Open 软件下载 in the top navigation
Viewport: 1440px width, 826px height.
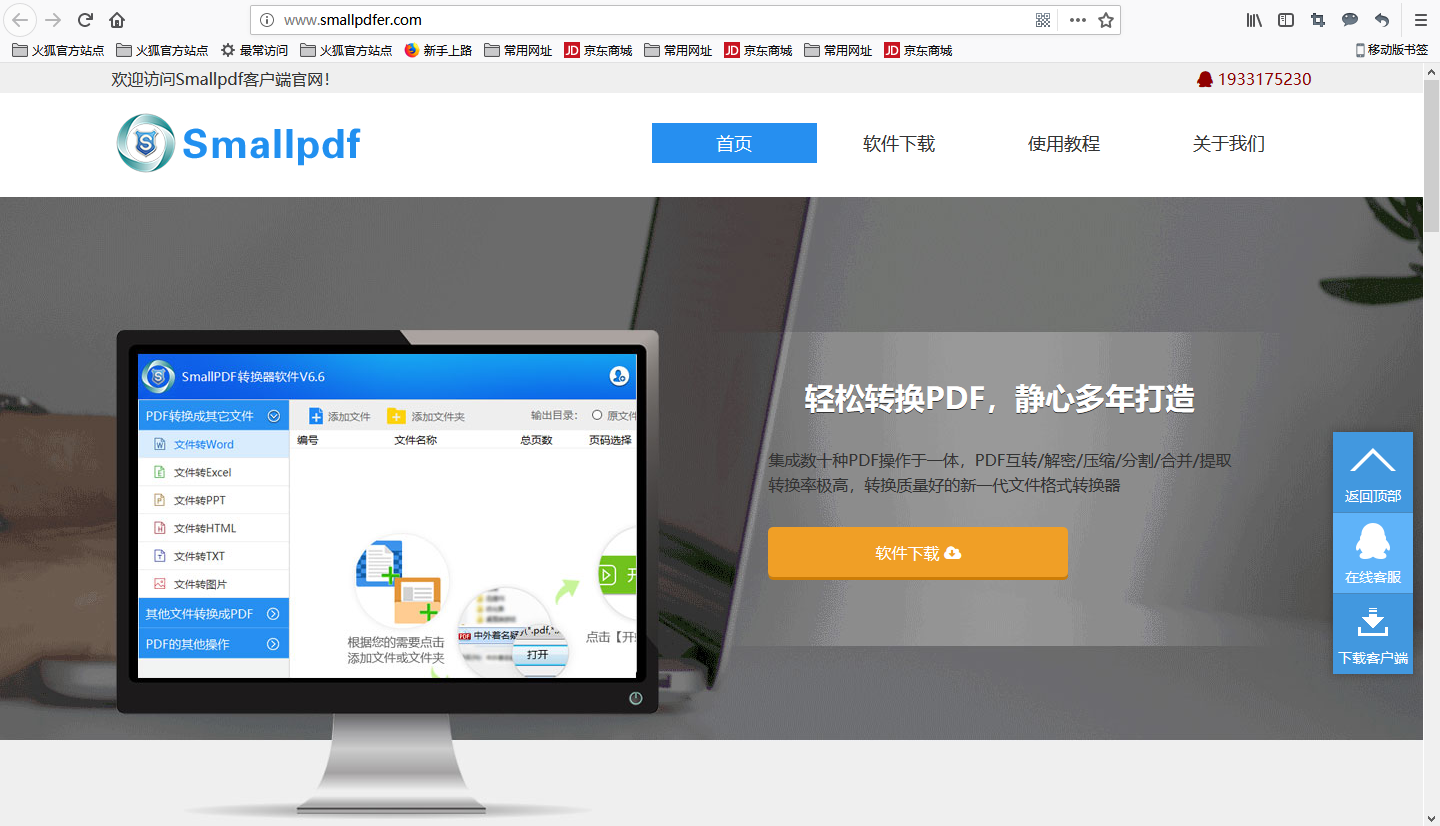pyautogui.click(x=899, y=143)
